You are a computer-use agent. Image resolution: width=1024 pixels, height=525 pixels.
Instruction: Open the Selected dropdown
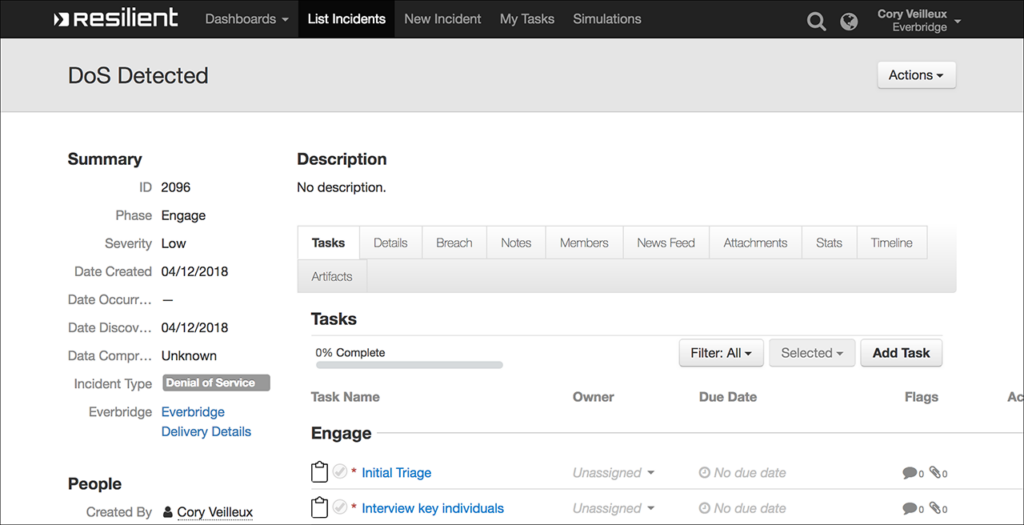point(812,353)
